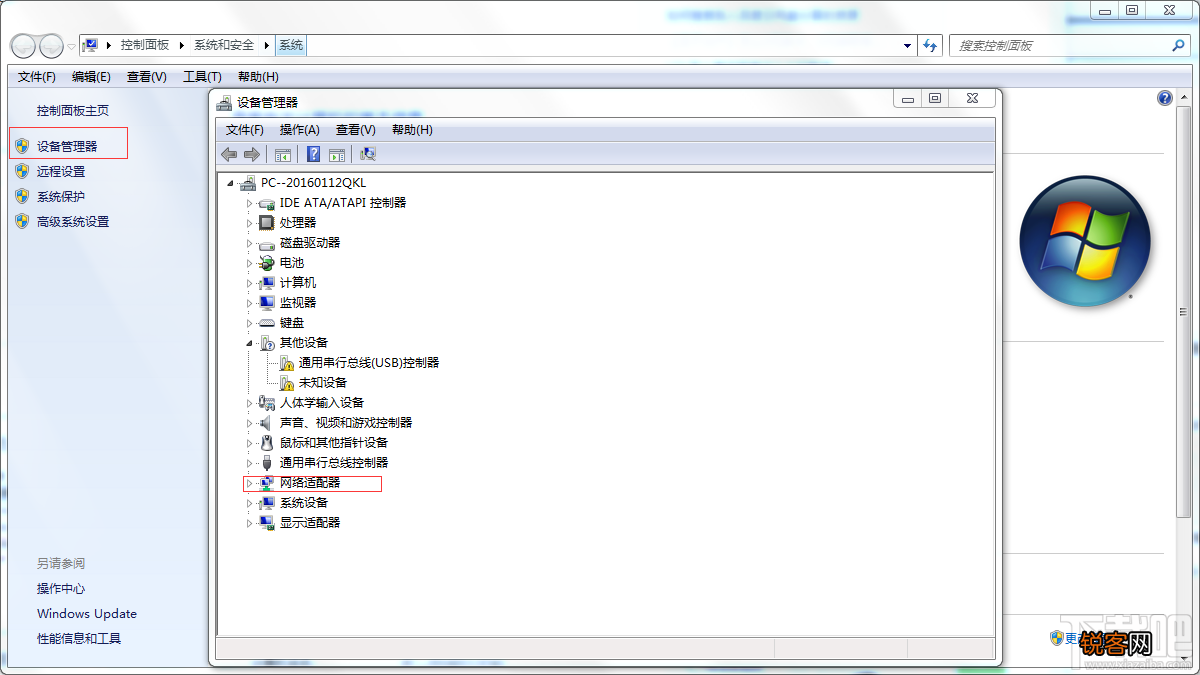Expand the 网络适配器 node
This screenshot has height=675, width=1200.
pyautogui.click(x=250, y=483)
